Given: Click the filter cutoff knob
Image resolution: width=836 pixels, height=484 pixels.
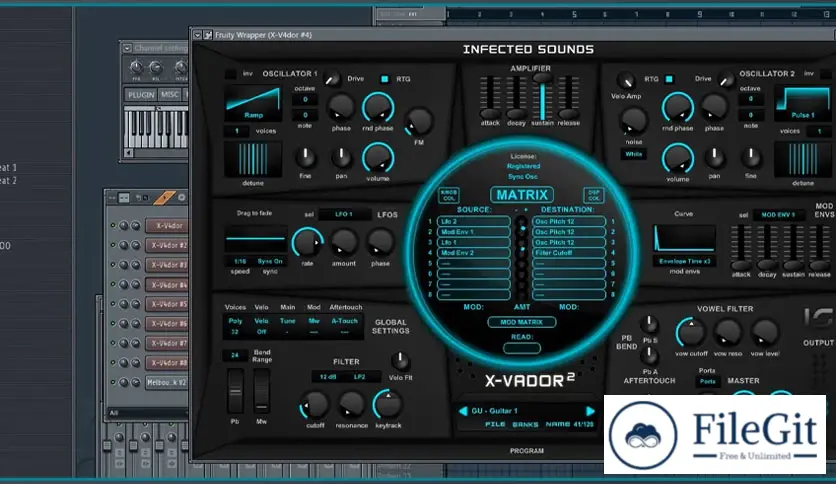Looking at the screenshot, I should pyautogui.click(x=315, y=405).
